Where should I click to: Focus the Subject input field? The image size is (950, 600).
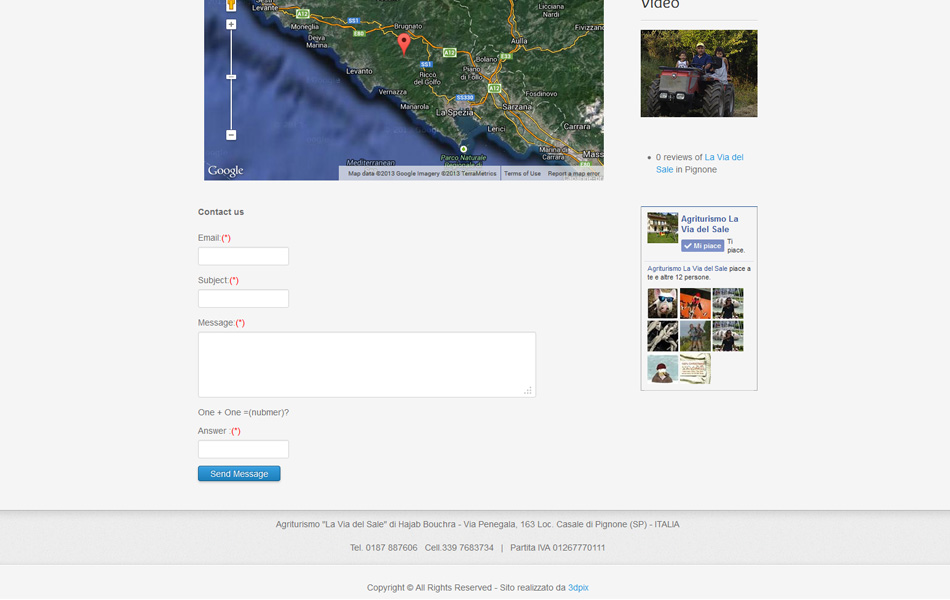pos(243,298)
